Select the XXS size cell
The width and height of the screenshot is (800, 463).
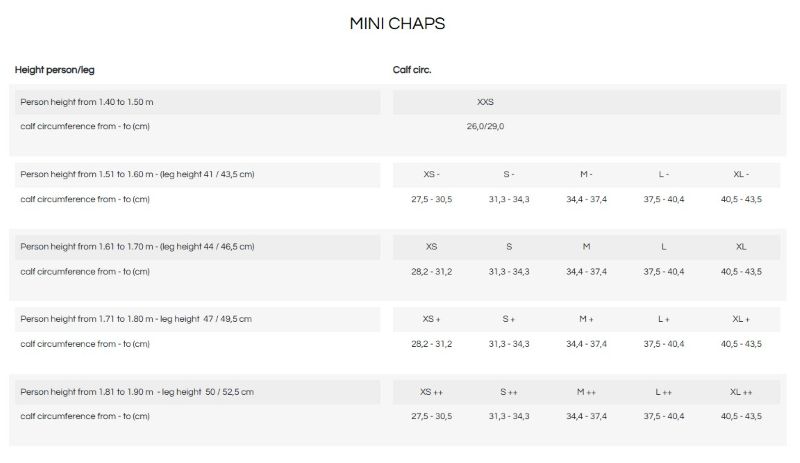[485, 102]
